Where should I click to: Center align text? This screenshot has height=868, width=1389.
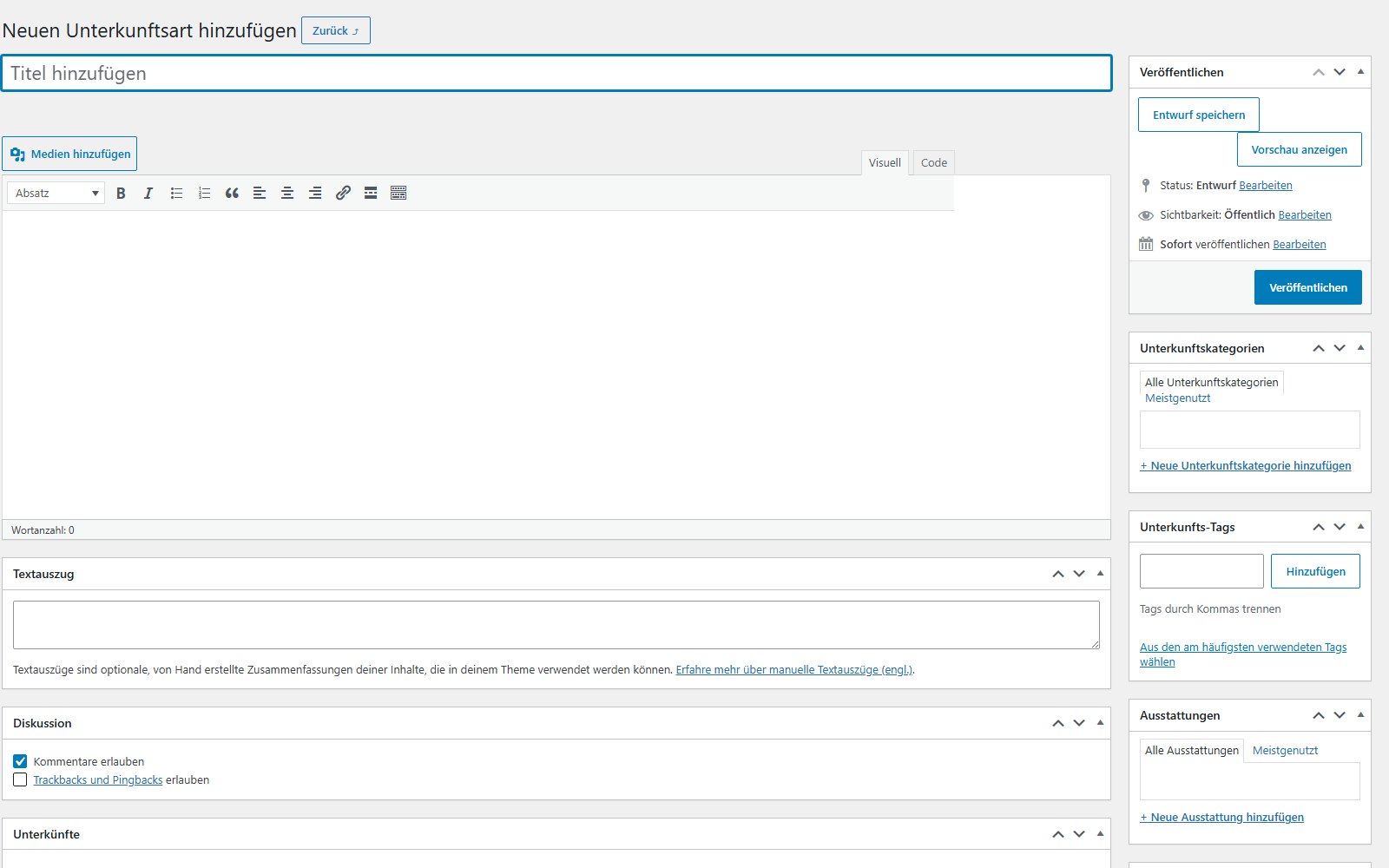[287, 193]
